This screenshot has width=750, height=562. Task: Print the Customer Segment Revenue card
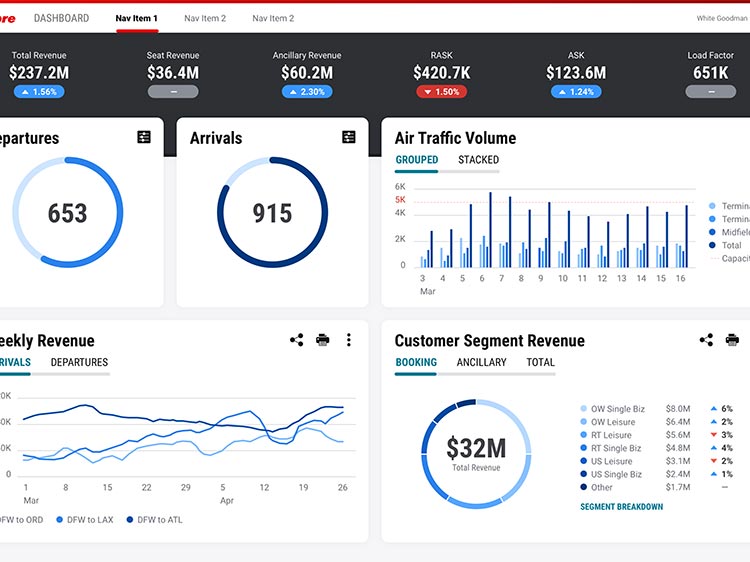tap(732, 340)
